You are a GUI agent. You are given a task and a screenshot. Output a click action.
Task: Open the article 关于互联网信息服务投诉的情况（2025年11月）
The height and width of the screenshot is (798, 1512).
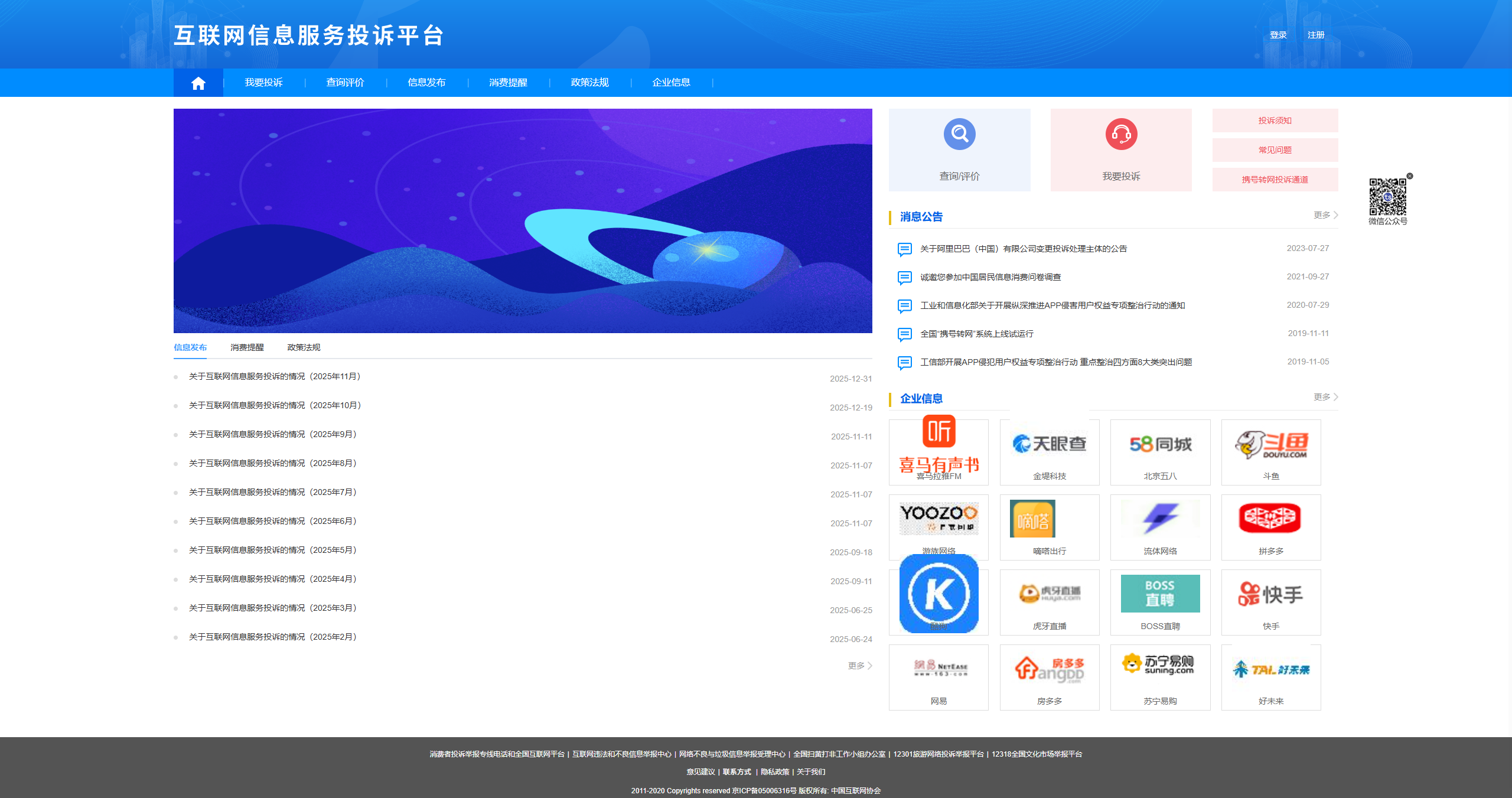273,376
